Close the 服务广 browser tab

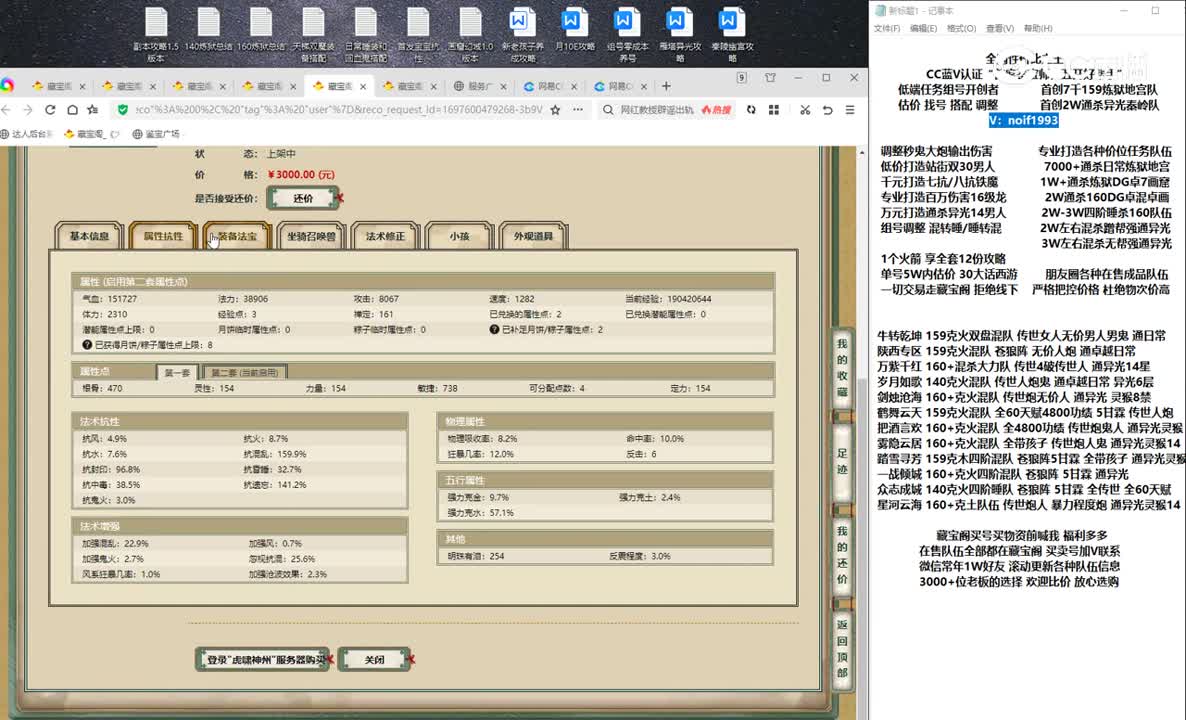[504, 86]
